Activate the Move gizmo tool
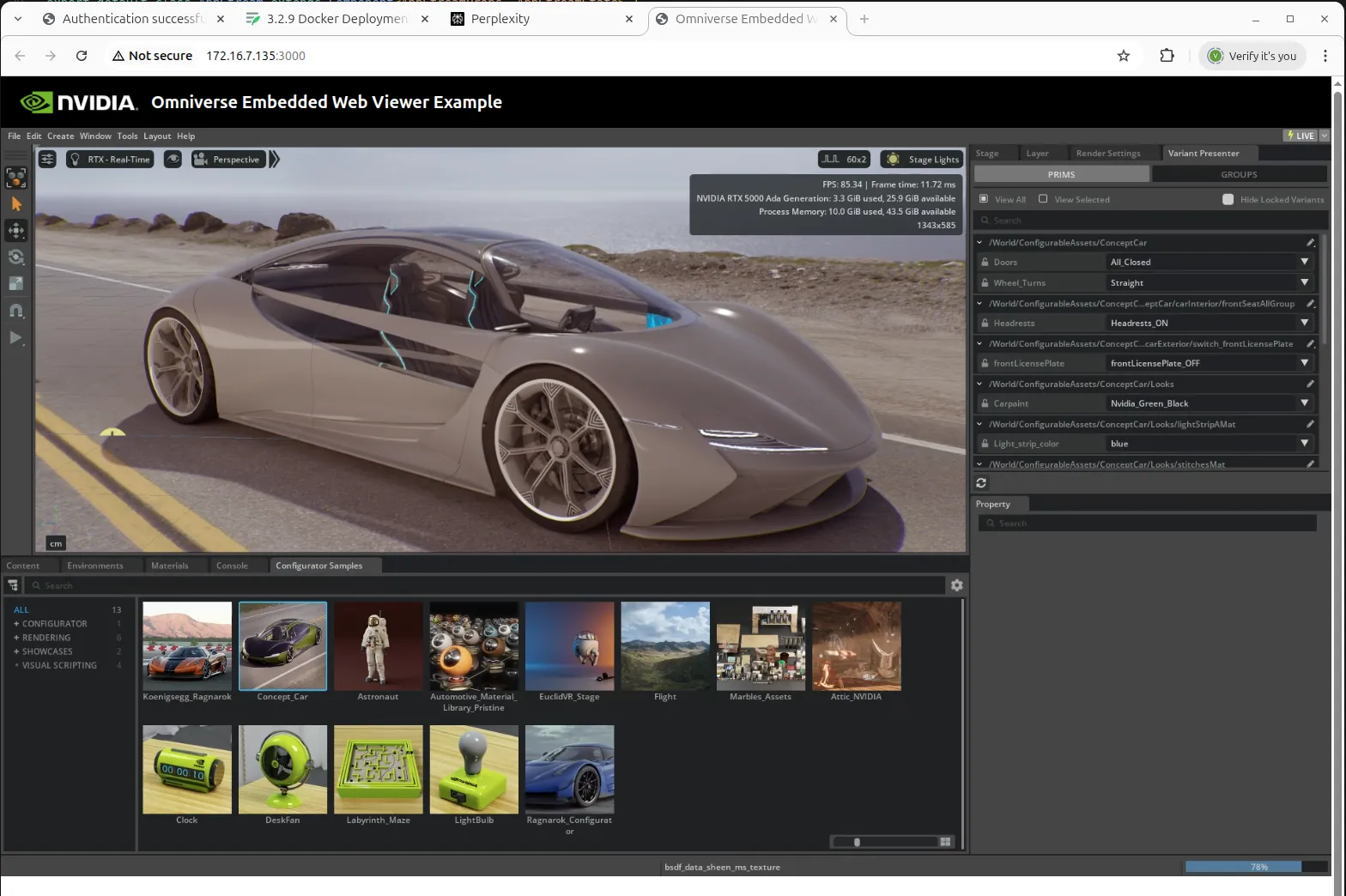Image resolution: width=1346 pixels, height=896 pixels. [15, 230]
